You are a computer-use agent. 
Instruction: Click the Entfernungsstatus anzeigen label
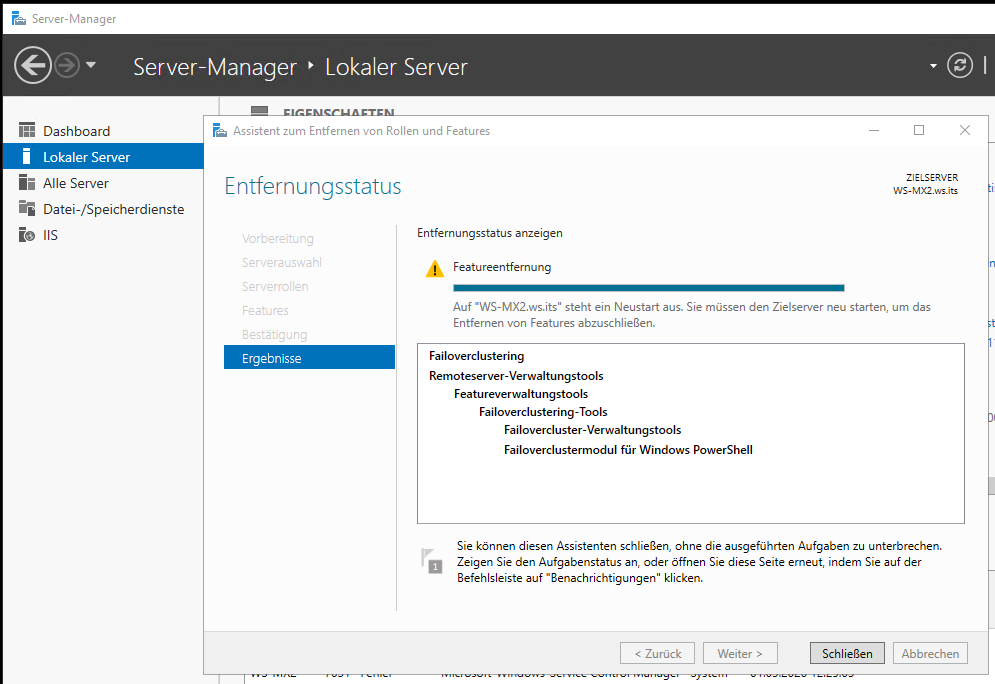pos(489,233)
